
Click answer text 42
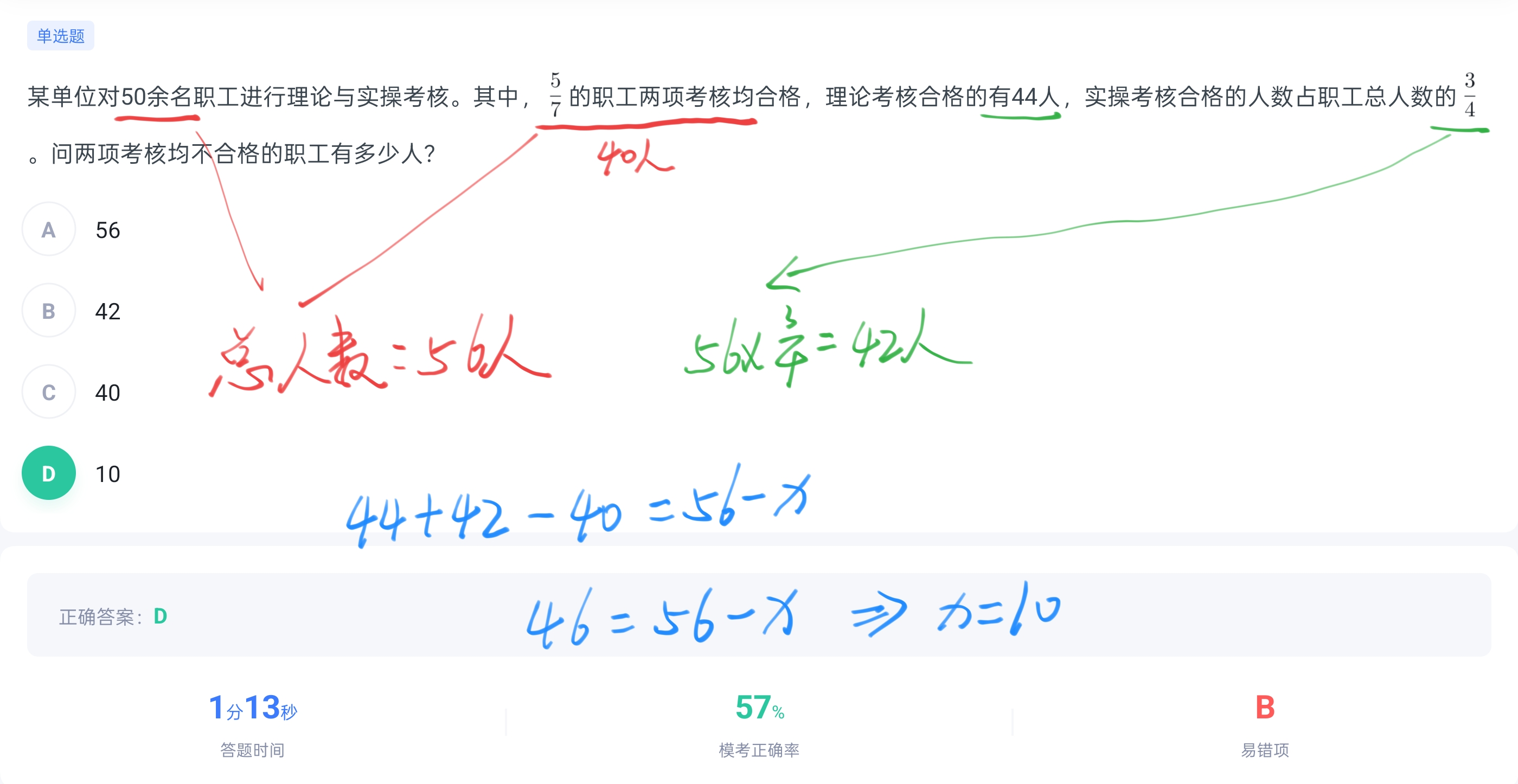tap(108, 312)
